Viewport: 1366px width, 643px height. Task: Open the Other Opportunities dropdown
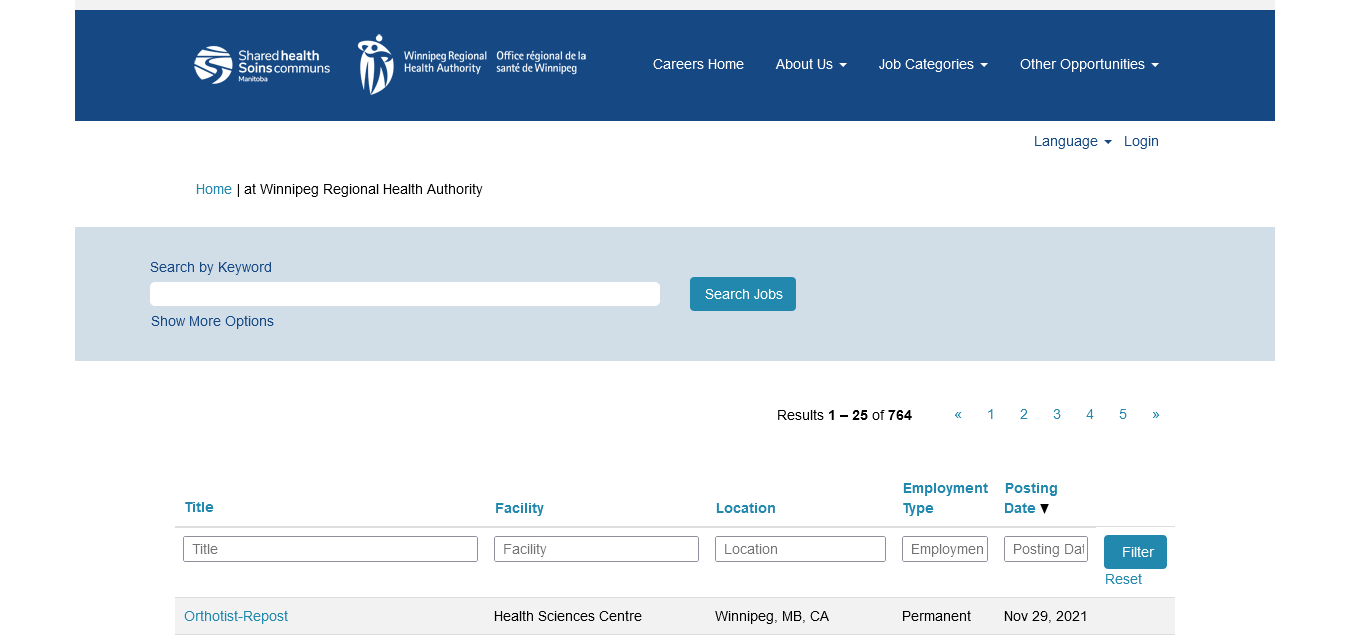click(x=1089, y=64)
